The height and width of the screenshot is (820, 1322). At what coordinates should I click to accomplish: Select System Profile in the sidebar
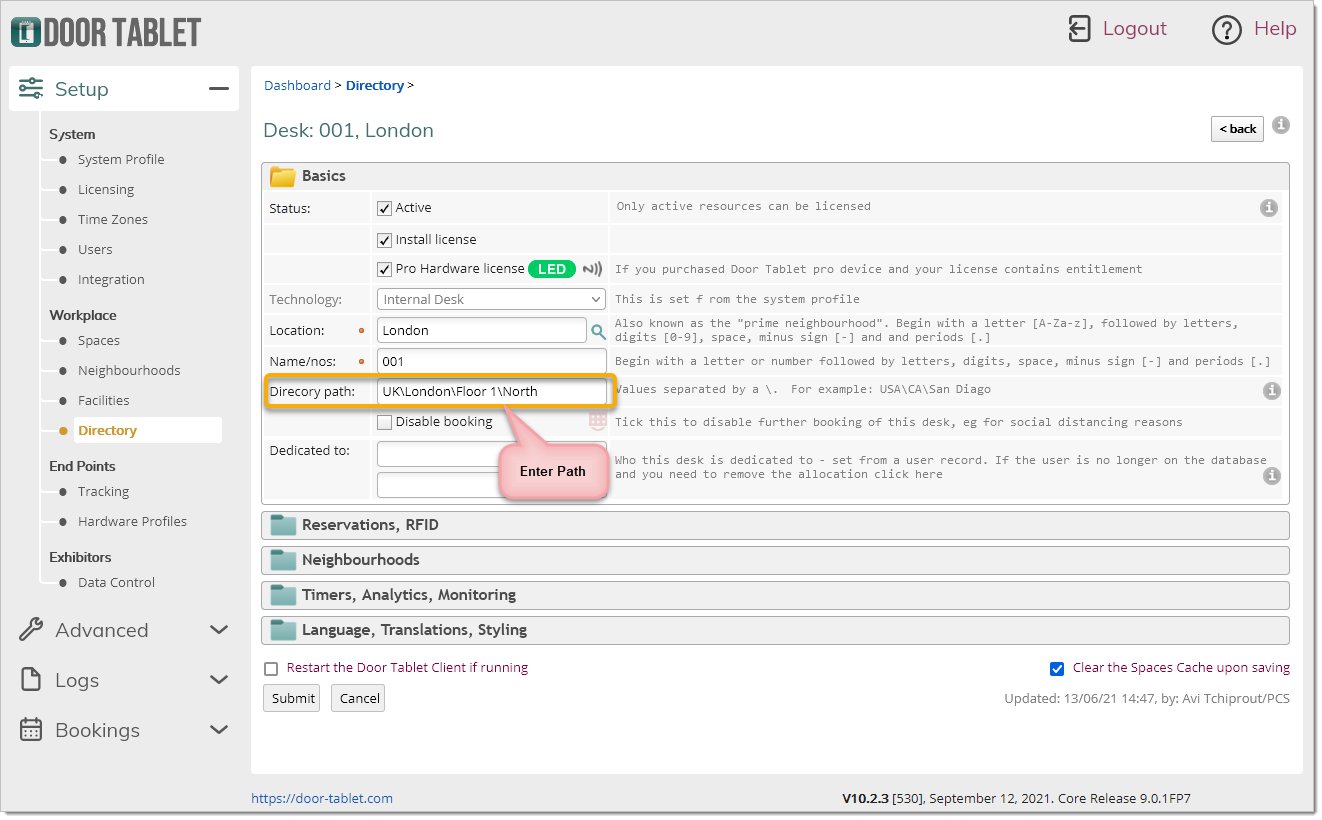click(120, 160)
